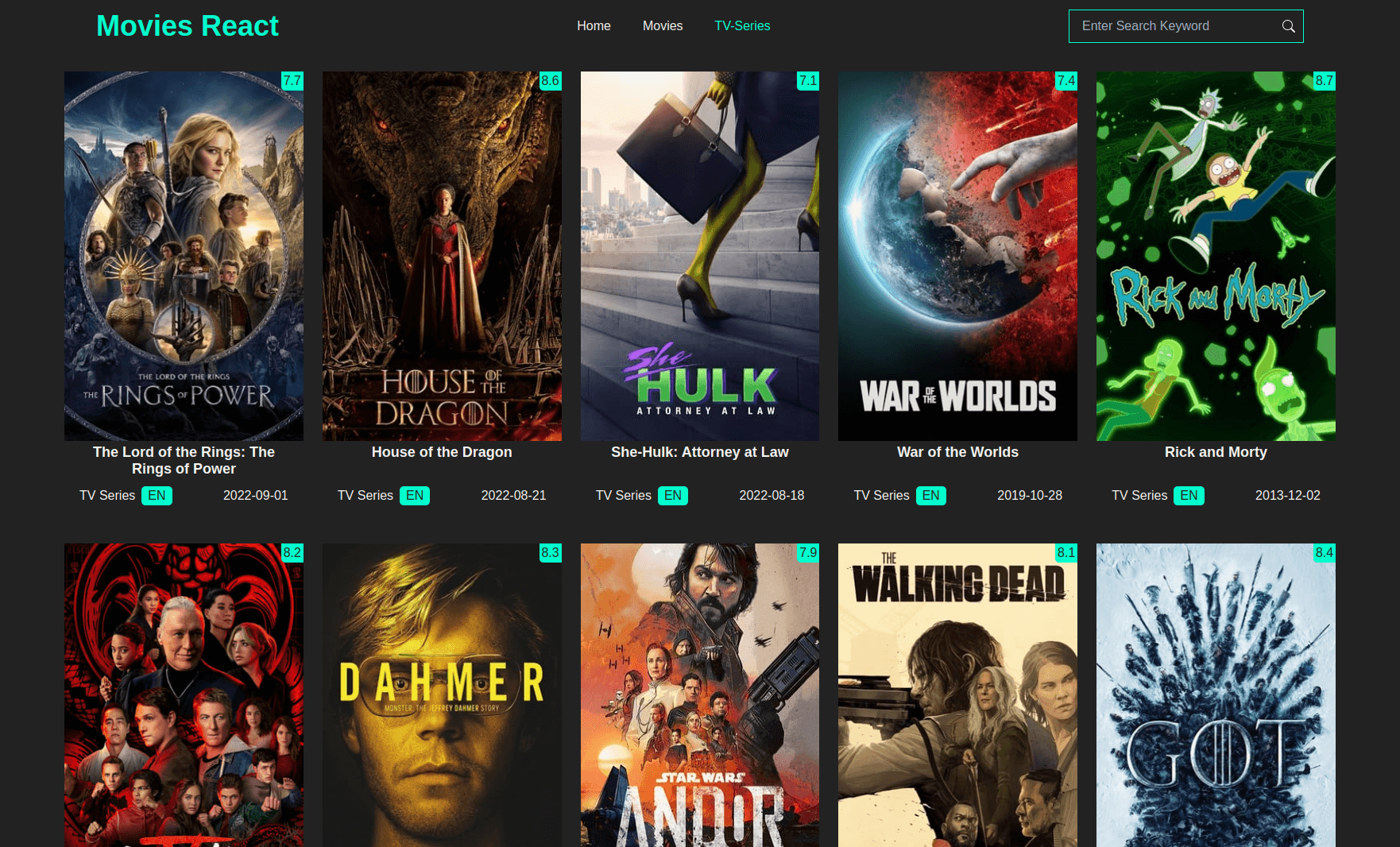Open The Rings of Power poster
1400x847 pixels.
coord(184,256)
